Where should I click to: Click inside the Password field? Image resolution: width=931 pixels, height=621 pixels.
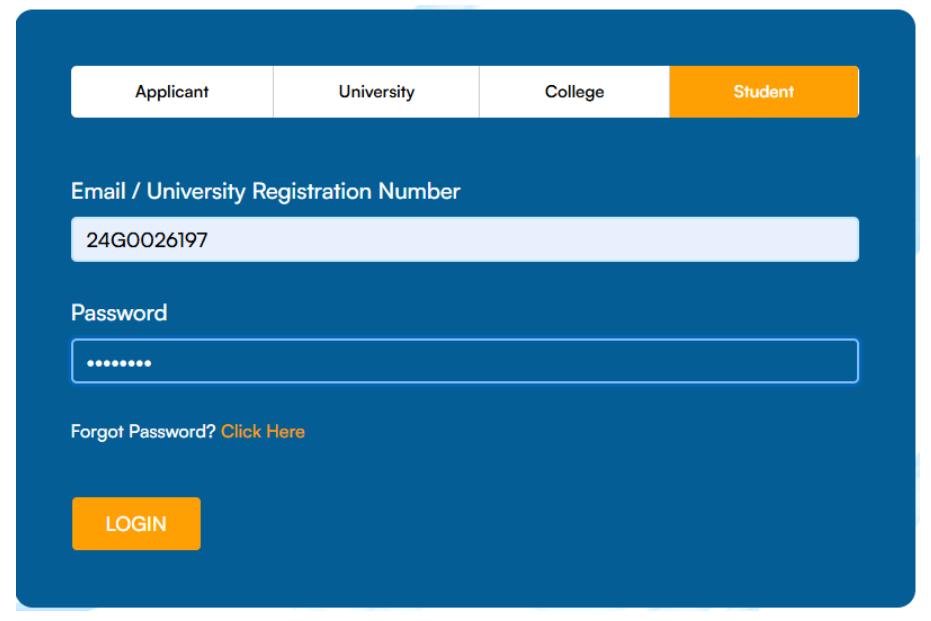point(465,361)
